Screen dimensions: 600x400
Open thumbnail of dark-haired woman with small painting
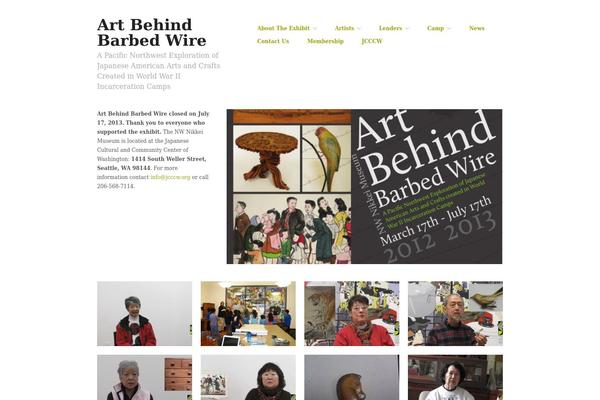pyautogui.click(x=248, y=377)
